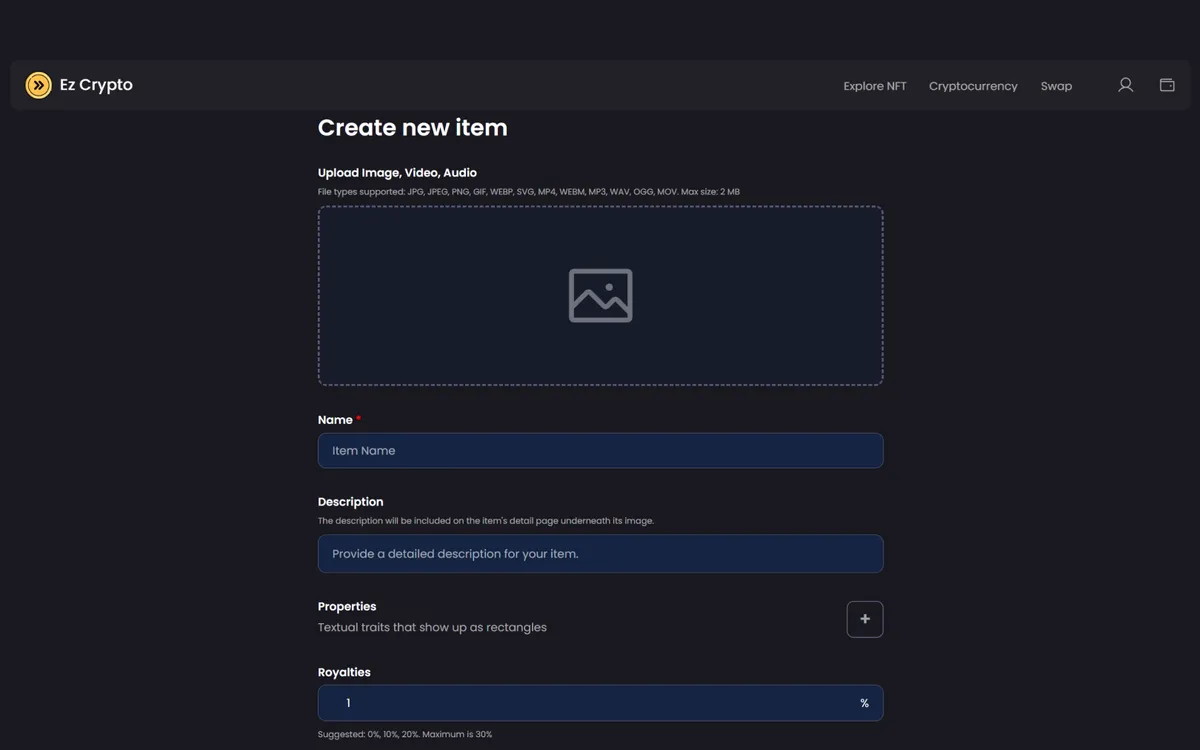Open the wallet icon in header
This screenshot has height=750, width=1200.
[1167, 85]
